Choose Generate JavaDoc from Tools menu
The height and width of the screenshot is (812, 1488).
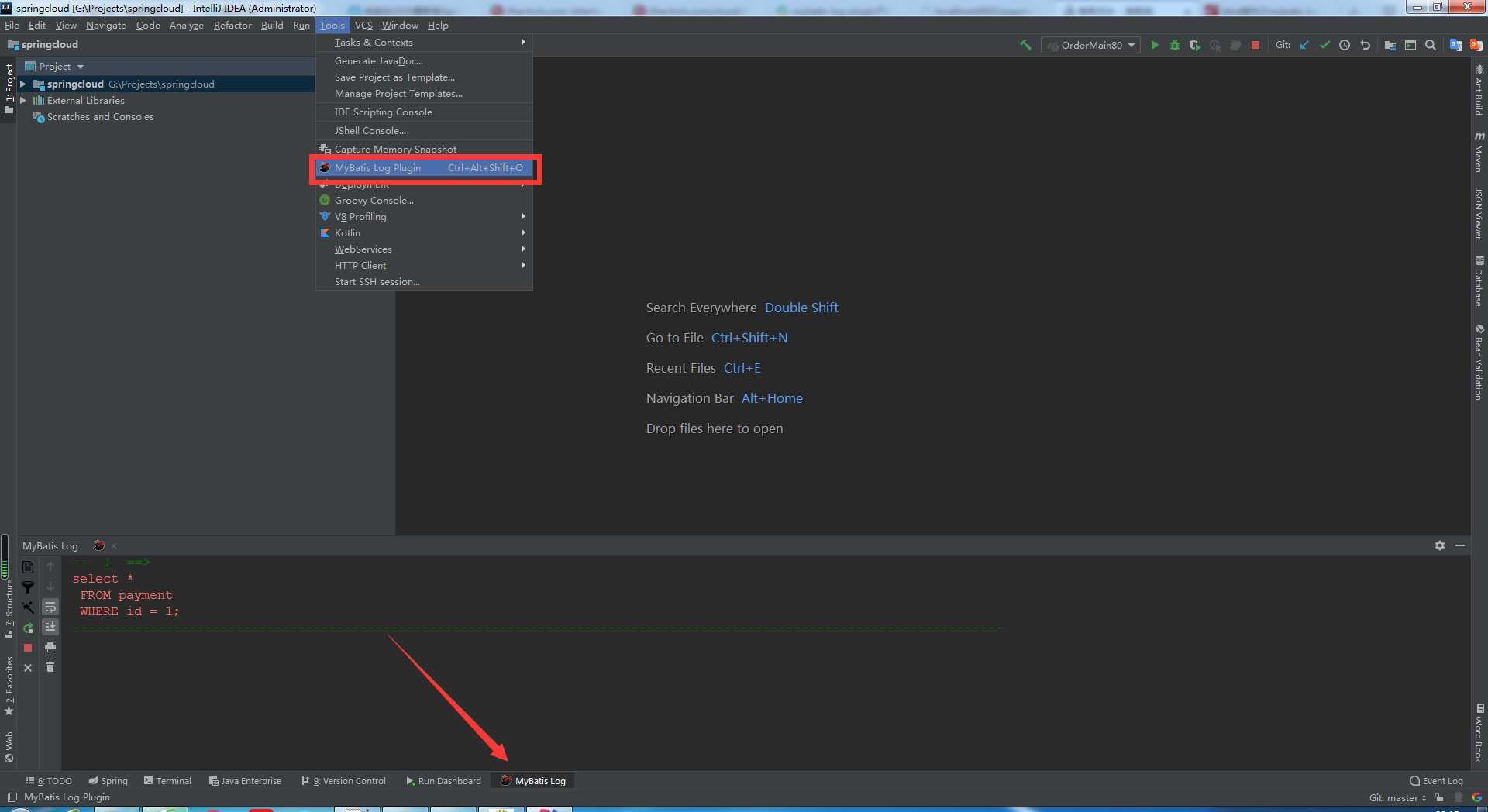pyautogui.click(x=424, y=61)
